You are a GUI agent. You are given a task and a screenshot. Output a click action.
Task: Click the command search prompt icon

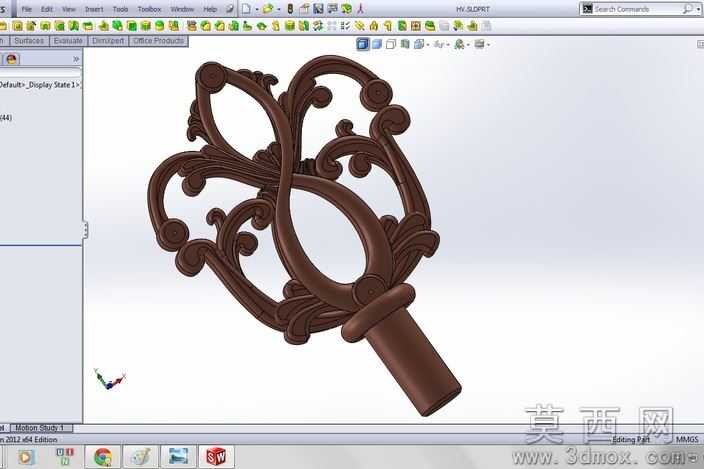[x=587, y=9]
